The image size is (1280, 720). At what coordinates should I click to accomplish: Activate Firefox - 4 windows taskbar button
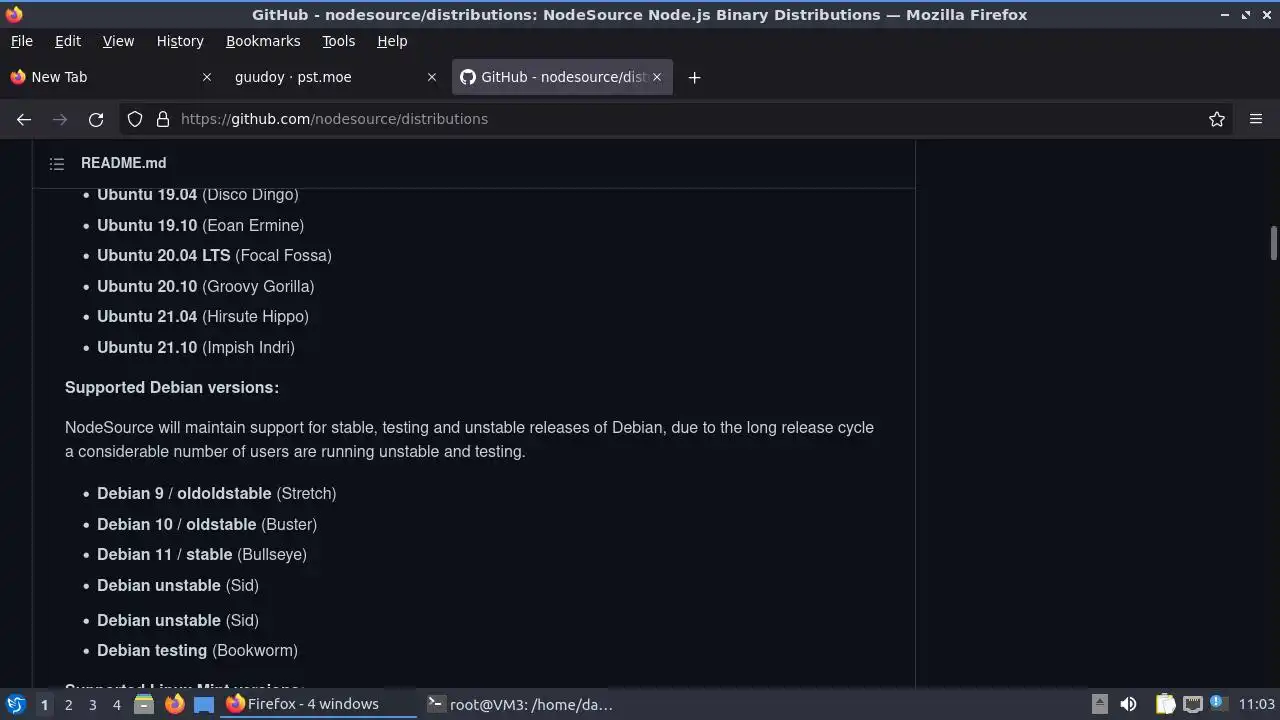(319, 704)
